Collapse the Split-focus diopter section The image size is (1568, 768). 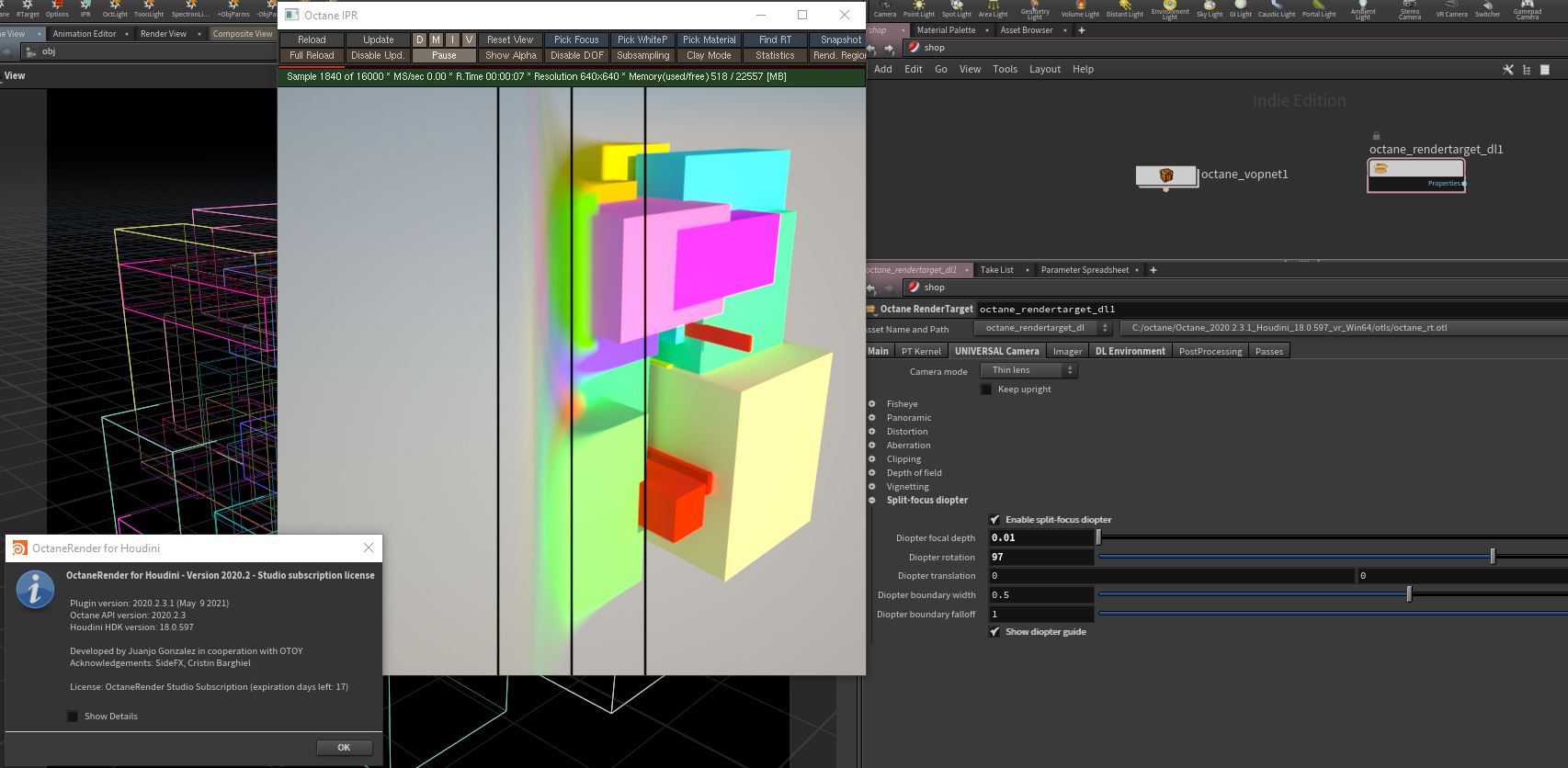coord(872,501)
